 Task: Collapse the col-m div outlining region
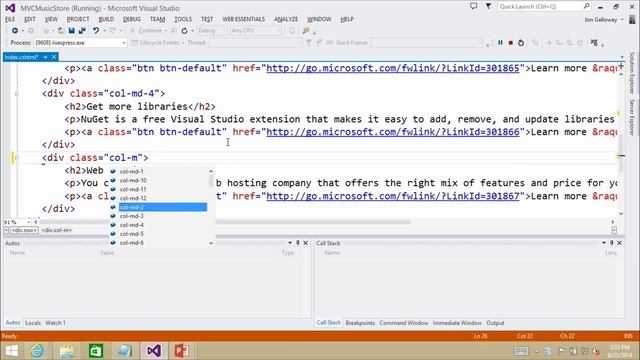[x=17, y=158]
